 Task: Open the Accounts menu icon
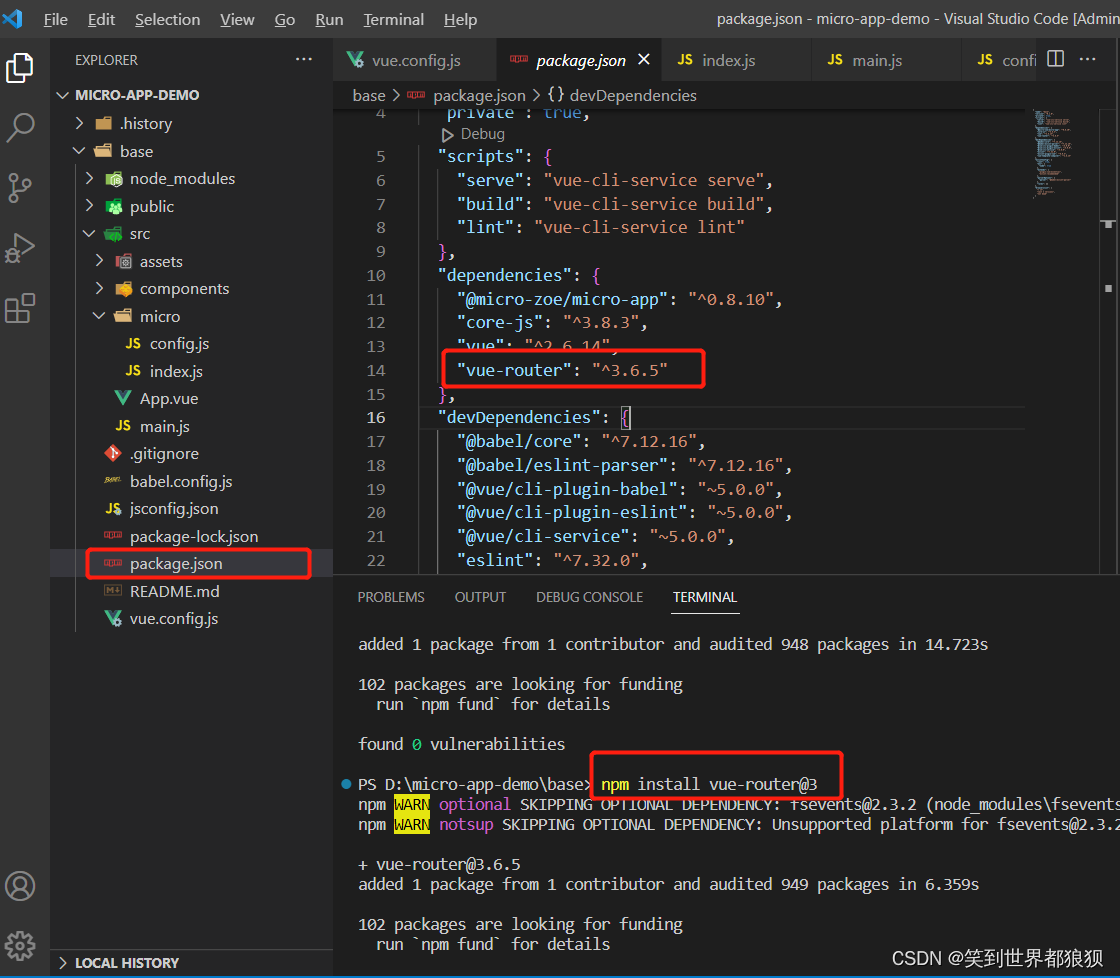click(x=20, y=886)
